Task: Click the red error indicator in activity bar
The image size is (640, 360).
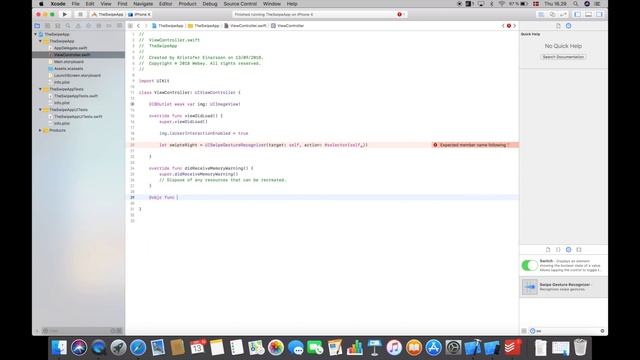Action: pyautogui.click(x=400, y=14)
